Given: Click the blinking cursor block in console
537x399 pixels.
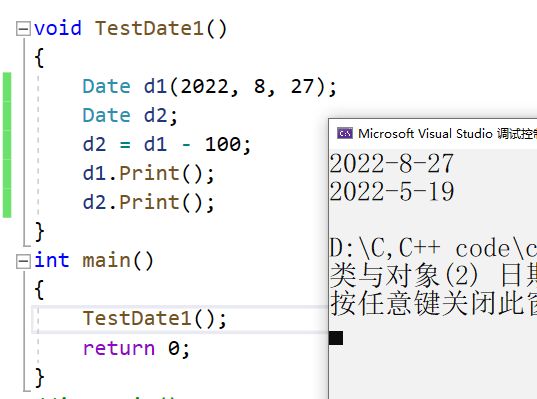Looking at the screenshot, I should click(x=336, y=338).
